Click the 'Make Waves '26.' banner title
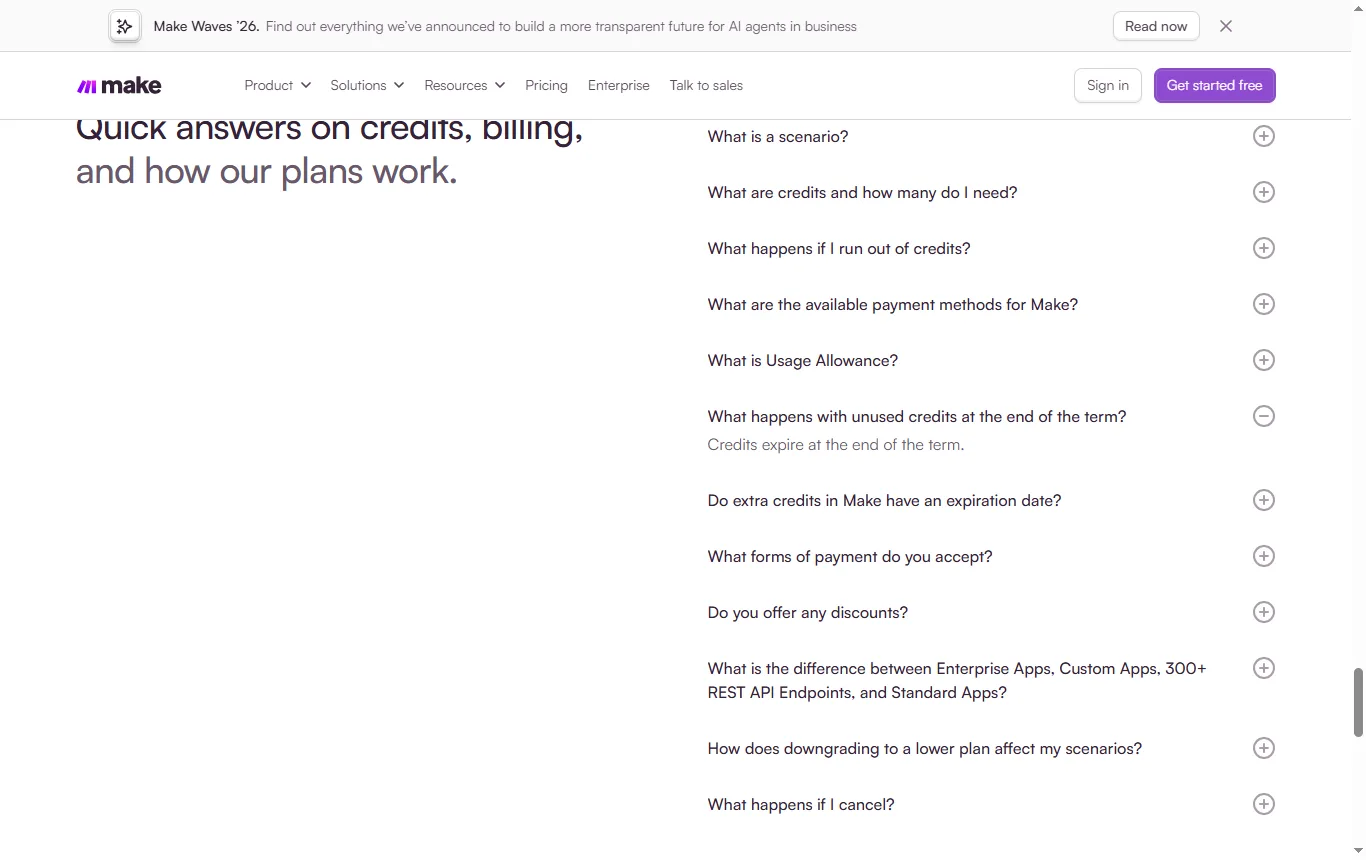 pos(206,26)
